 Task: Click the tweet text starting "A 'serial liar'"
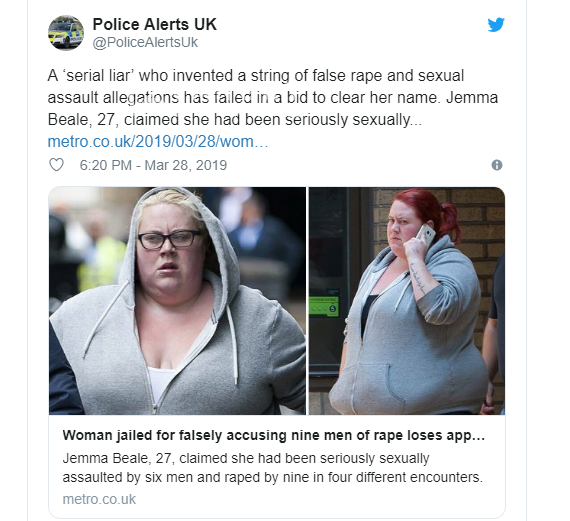273,98
